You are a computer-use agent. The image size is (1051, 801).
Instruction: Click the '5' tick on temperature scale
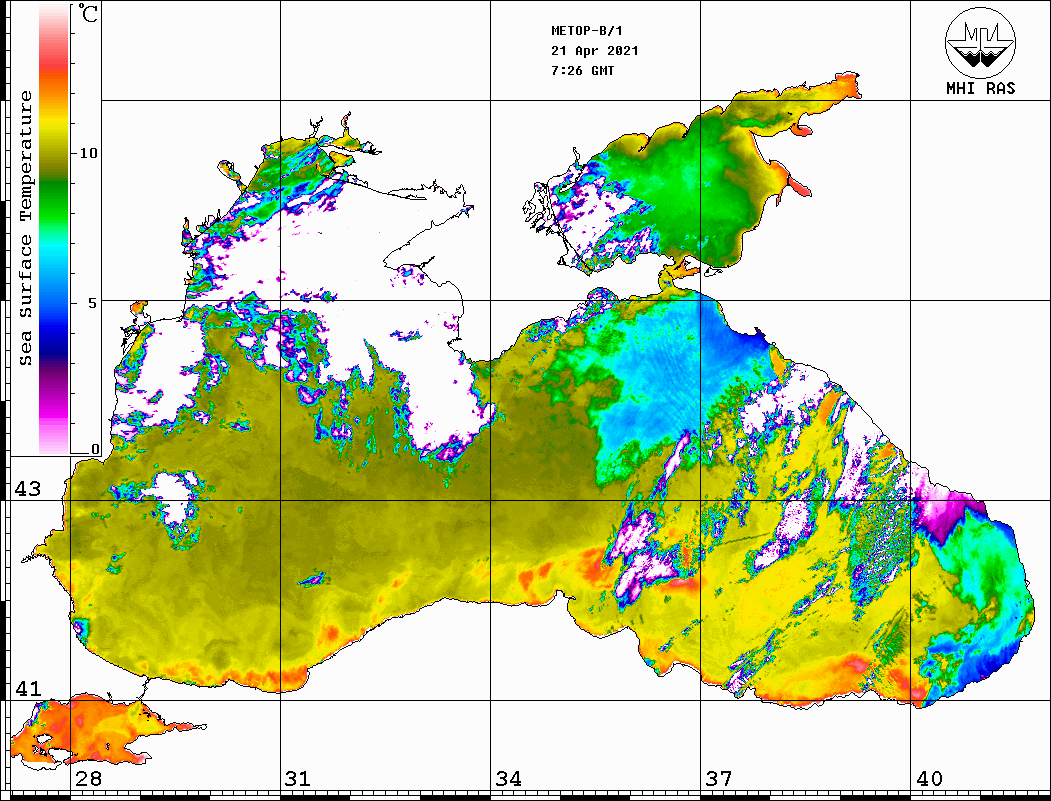pyautogui.click(x=93, y=302)
